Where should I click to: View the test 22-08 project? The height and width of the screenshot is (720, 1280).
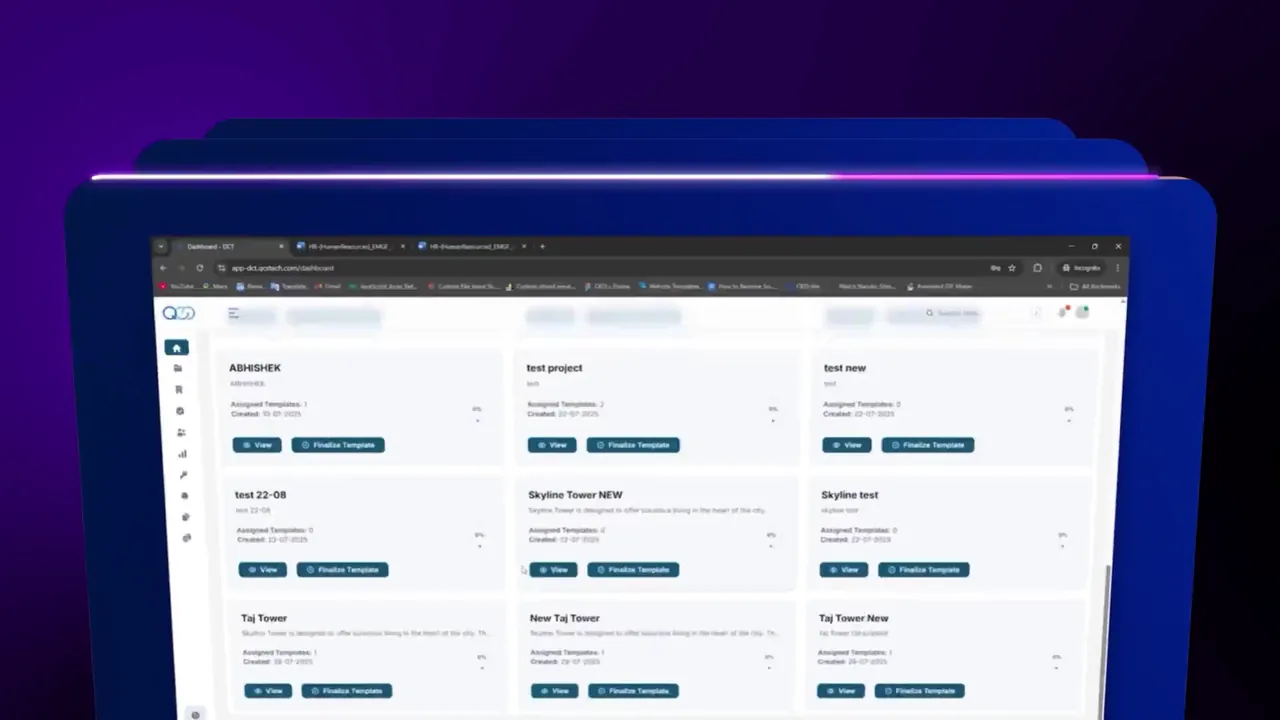(263, 570)
